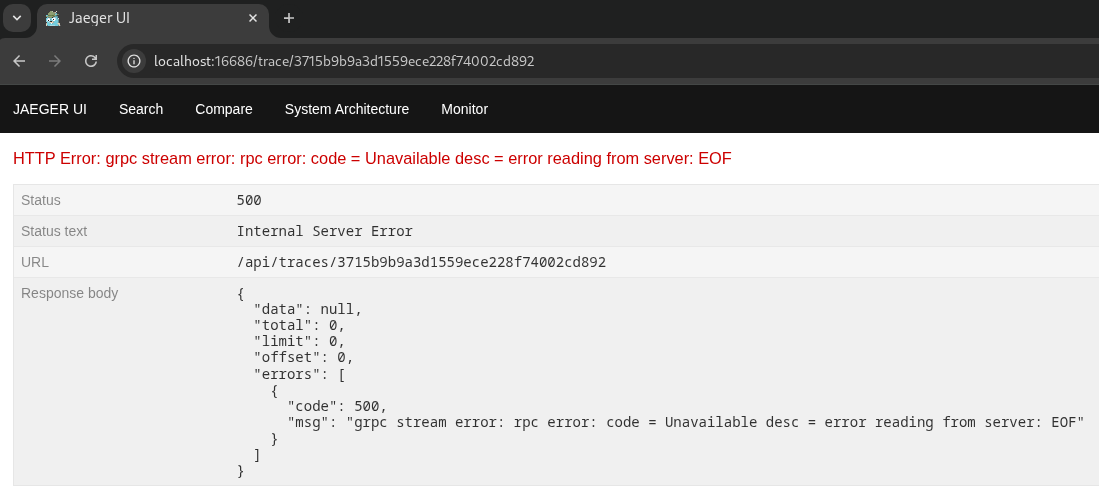The width and height of the screenshot is (1099, 493).
Task: Click the Jaeger UI tab favicon
Action: coord(53,18)
